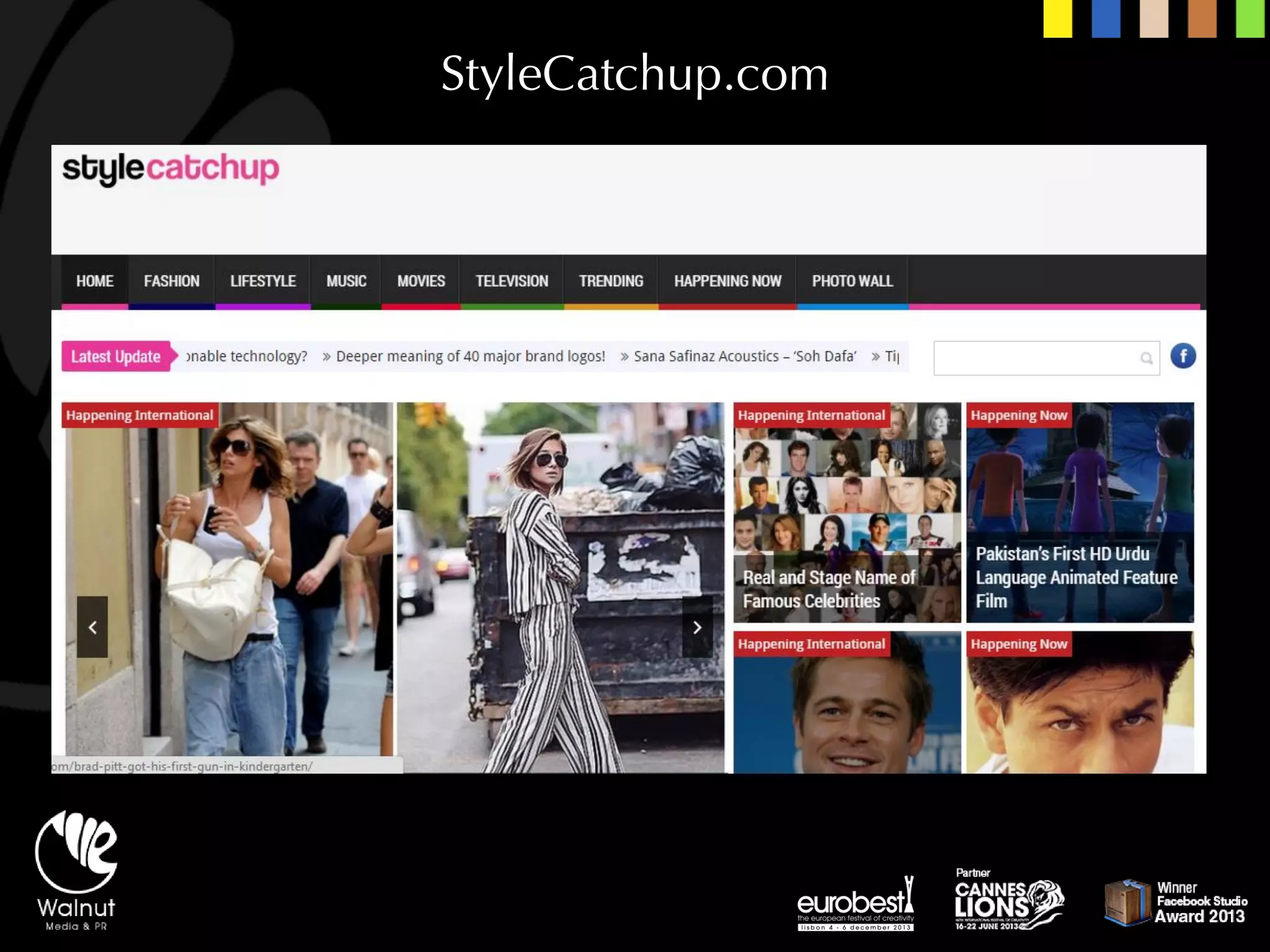Open the MOVIES section
1270x952 pixels.
(421, 281)
